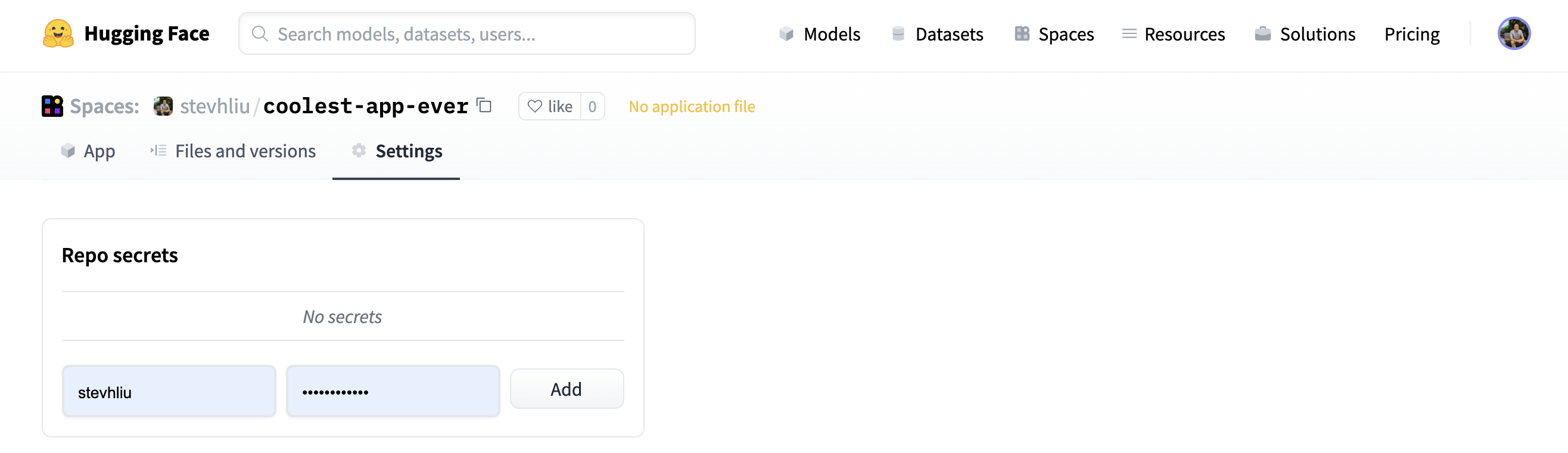
Task: Click the heart icon in like button
Action: pyautogui.click(x=534, y=107)
